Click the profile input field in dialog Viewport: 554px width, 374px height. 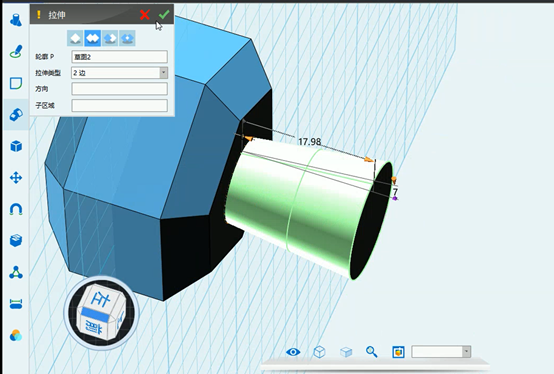[x=119, y=57]
